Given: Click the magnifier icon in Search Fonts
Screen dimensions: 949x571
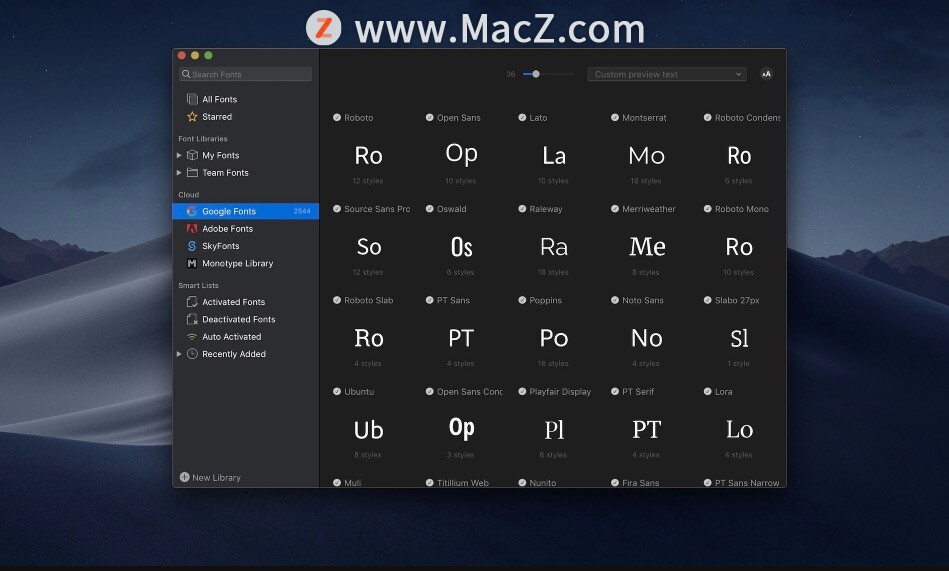Looking at the screenshot, I should pos(186,74).
